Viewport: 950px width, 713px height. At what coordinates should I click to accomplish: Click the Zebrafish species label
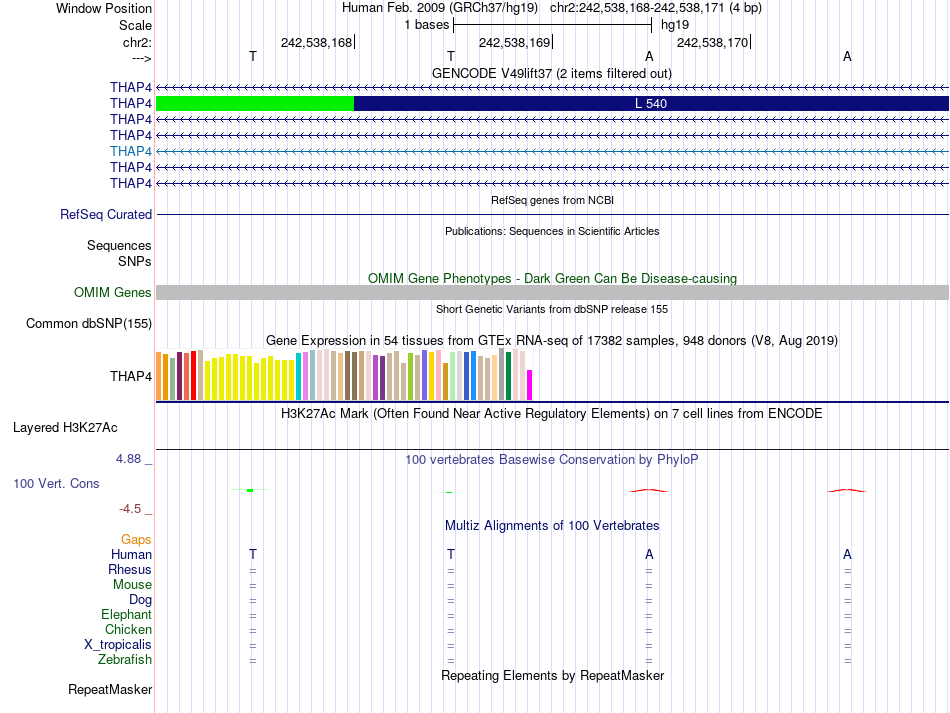pyautogui.click(x=125, y=659)
